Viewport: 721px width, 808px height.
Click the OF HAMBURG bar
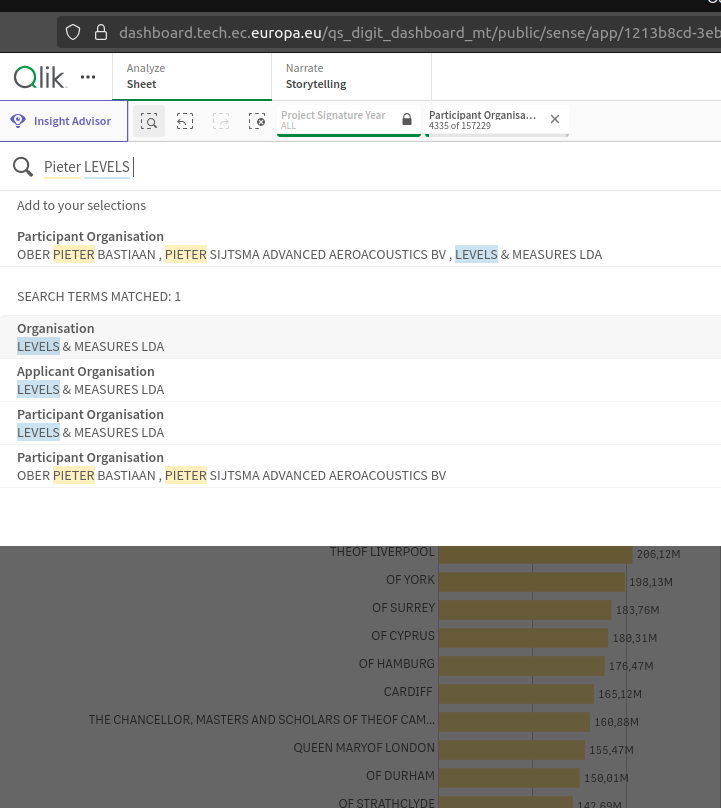coord(522,666)
